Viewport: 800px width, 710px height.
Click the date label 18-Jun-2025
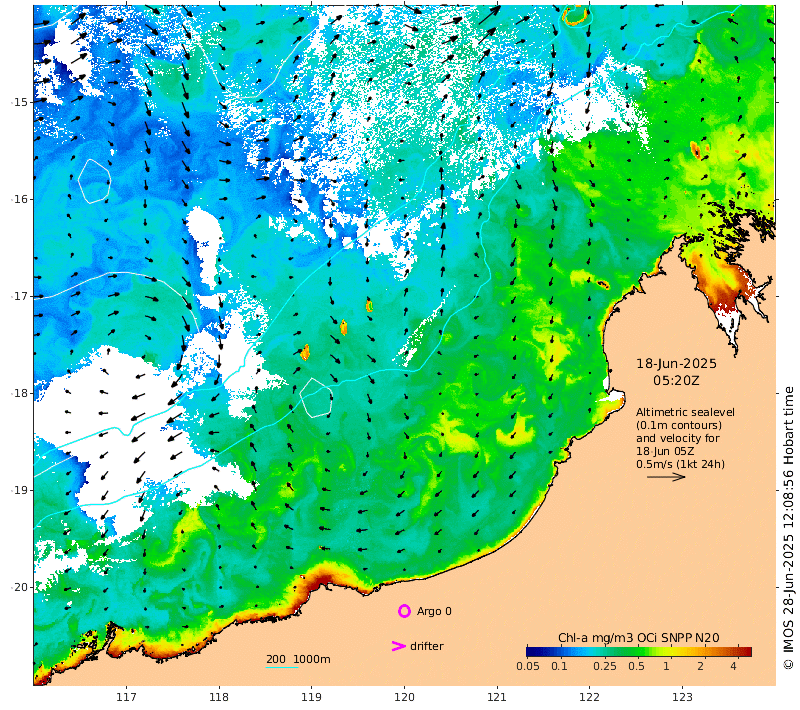[676, 364]
